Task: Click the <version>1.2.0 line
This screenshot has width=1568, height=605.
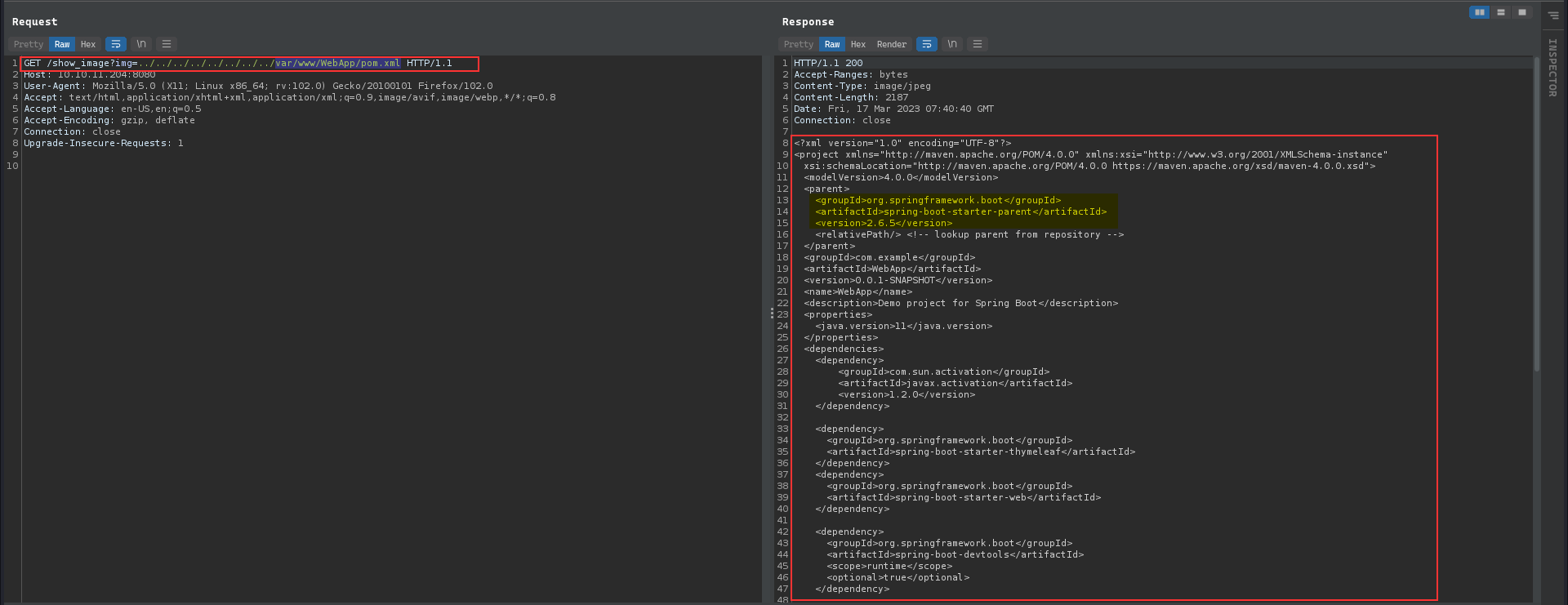Action: pos(906,394)
